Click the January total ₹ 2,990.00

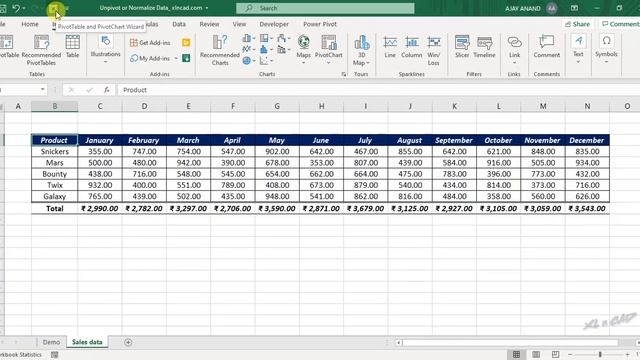pos(100,209)
